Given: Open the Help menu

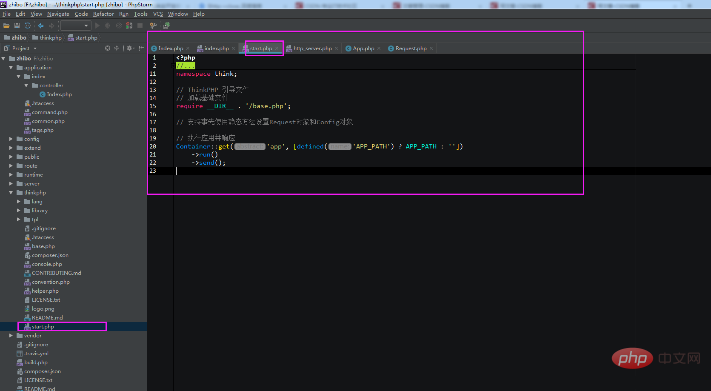Looking at the screenshot, I should click(199, 14).
